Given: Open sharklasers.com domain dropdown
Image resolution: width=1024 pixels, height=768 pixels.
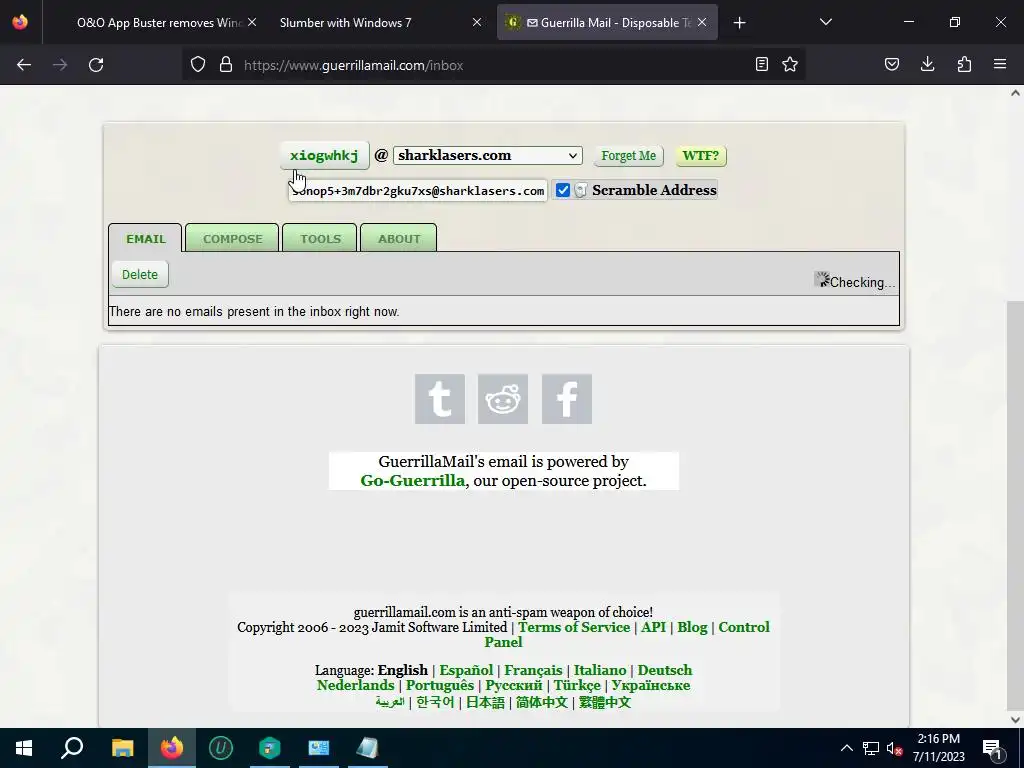Looking at the screenshot, I should (x=487, y=155).
